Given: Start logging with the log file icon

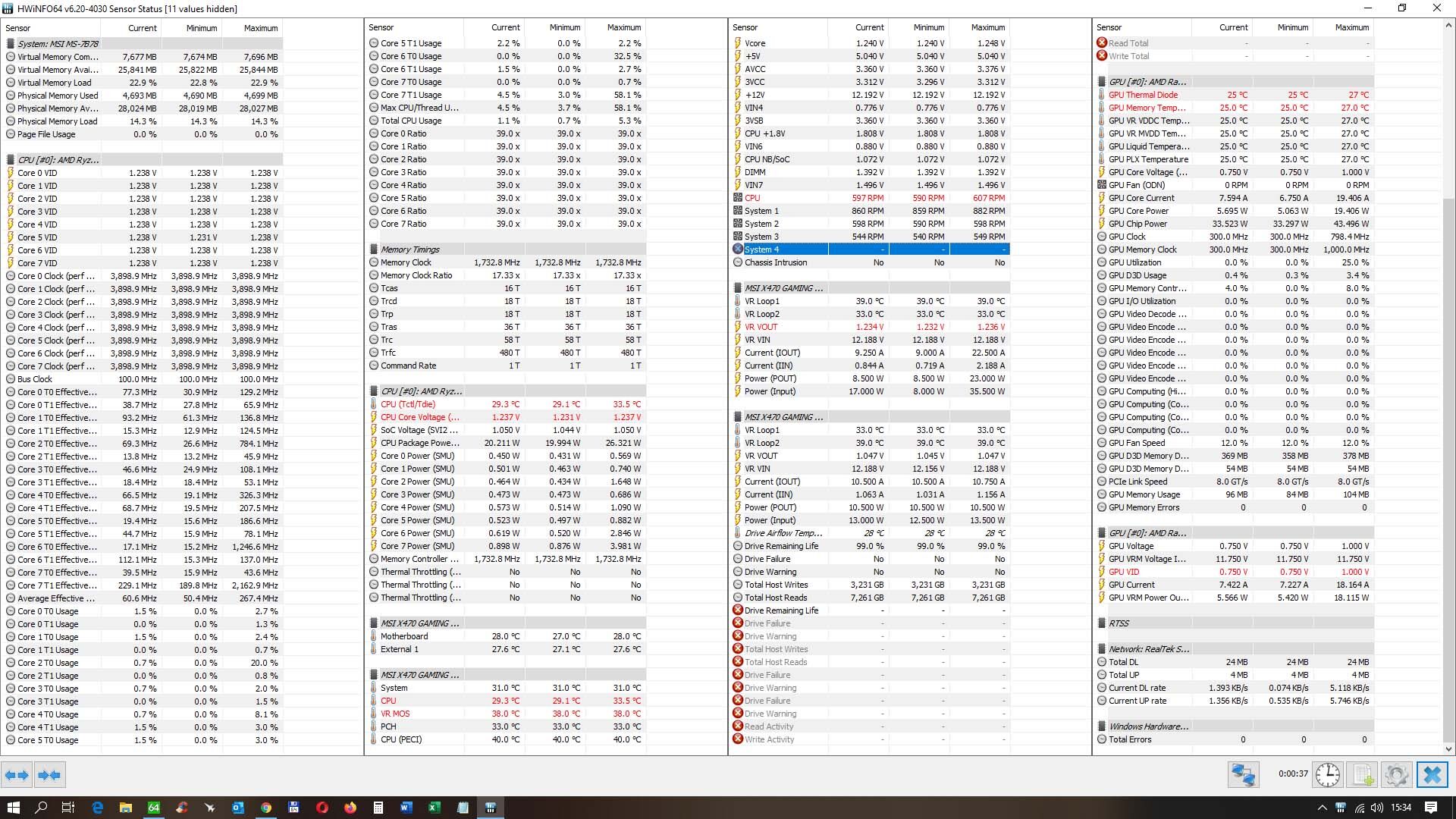Looking at the screenshot, I should point(1363,775).
